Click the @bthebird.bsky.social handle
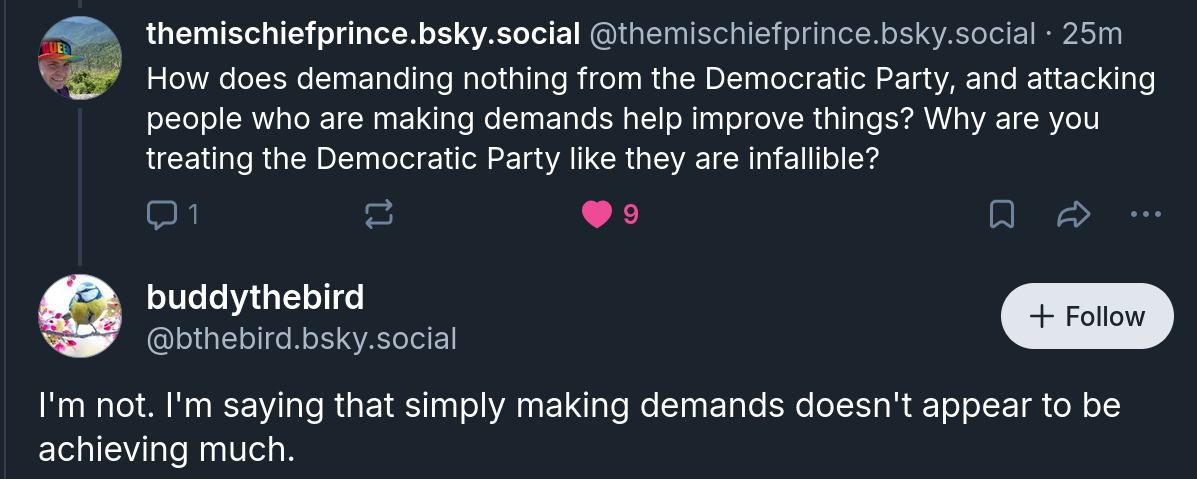This screenshot has width=1197, height=479. point(301,339)
